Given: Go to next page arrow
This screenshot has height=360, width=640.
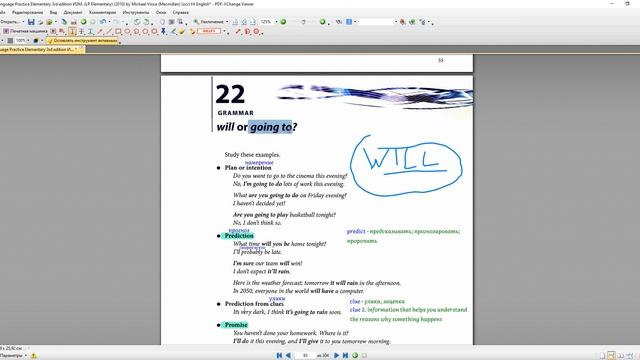Looking at the screenshot, I should coord(336,356).
